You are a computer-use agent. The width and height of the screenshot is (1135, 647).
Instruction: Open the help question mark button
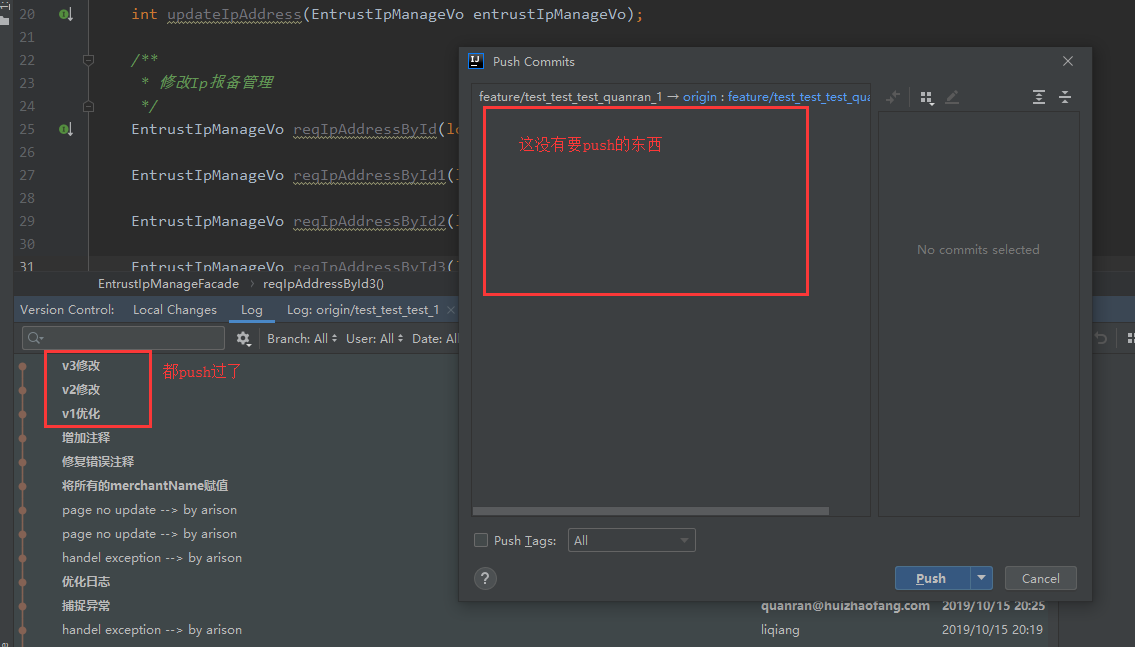click(x=485, y=578)
